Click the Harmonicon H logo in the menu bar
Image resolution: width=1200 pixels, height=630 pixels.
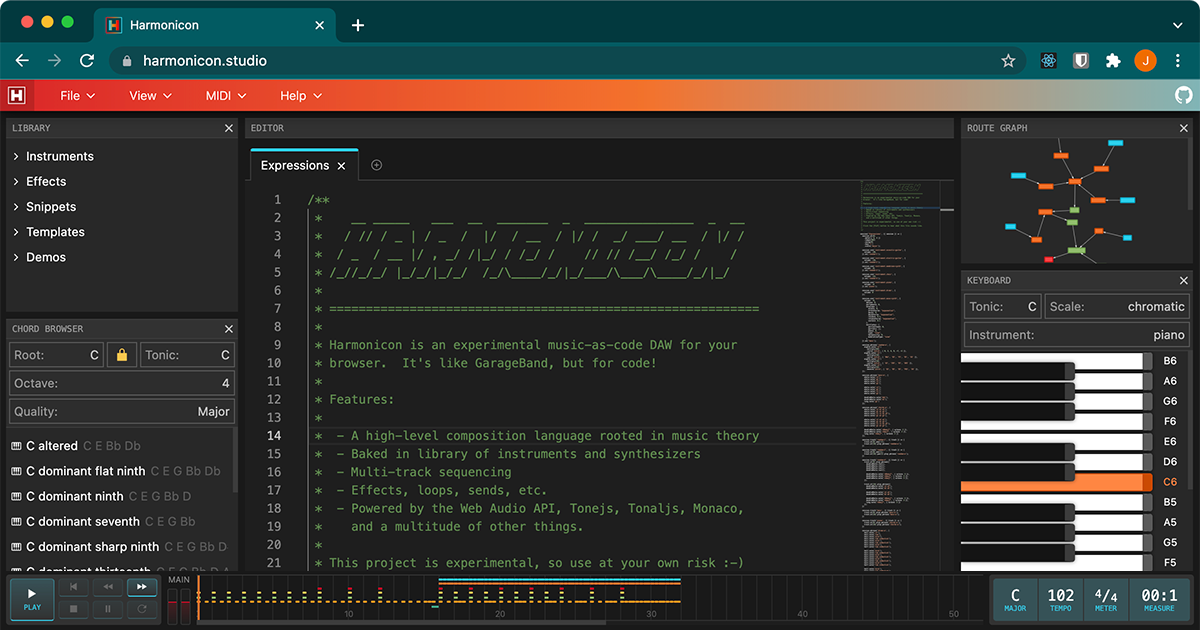(x=17, y=95)
